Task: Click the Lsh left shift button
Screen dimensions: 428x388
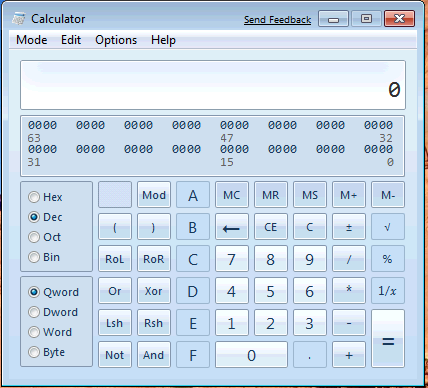Action: 115,323
